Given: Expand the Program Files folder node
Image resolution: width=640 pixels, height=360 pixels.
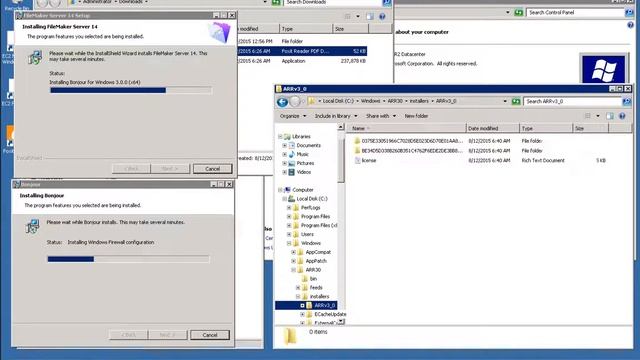Looking at the screenshot, I should click(289, 217).
